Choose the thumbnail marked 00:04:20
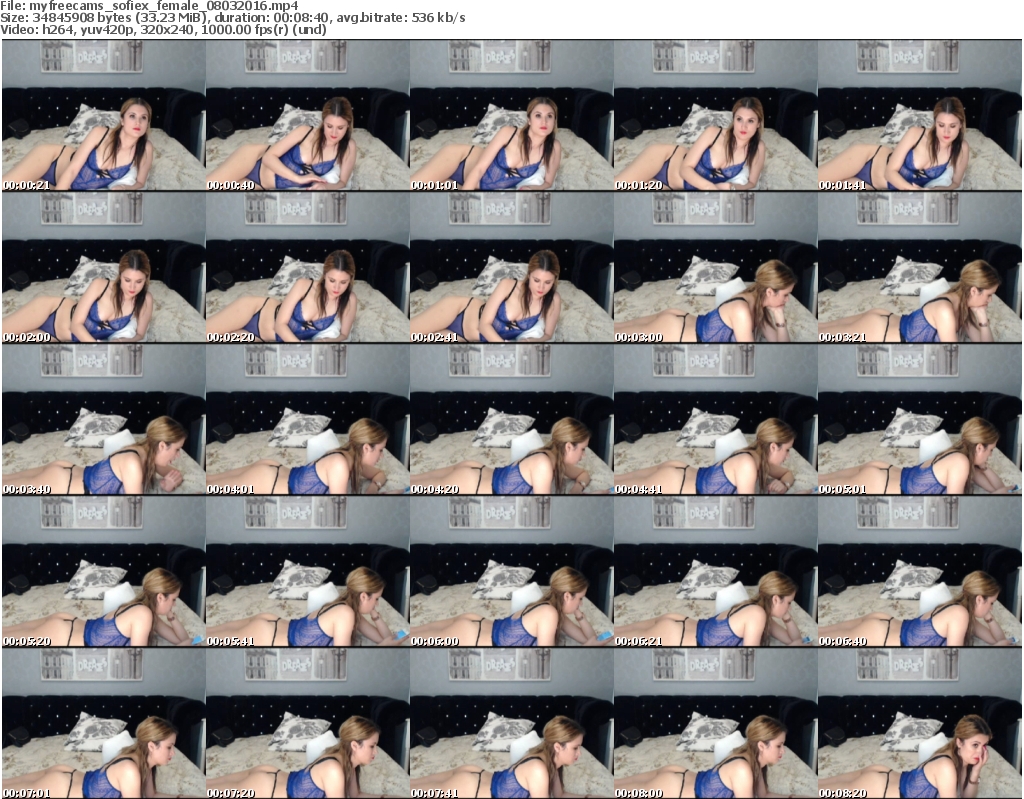 tap(511, 420)
